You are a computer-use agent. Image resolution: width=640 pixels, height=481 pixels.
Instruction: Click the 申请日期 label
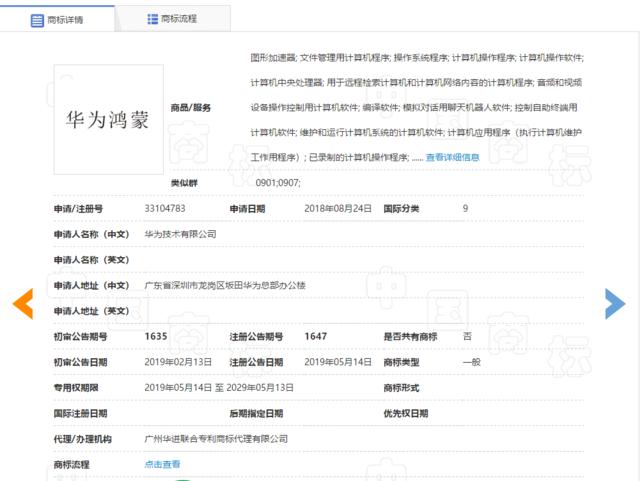247,209
